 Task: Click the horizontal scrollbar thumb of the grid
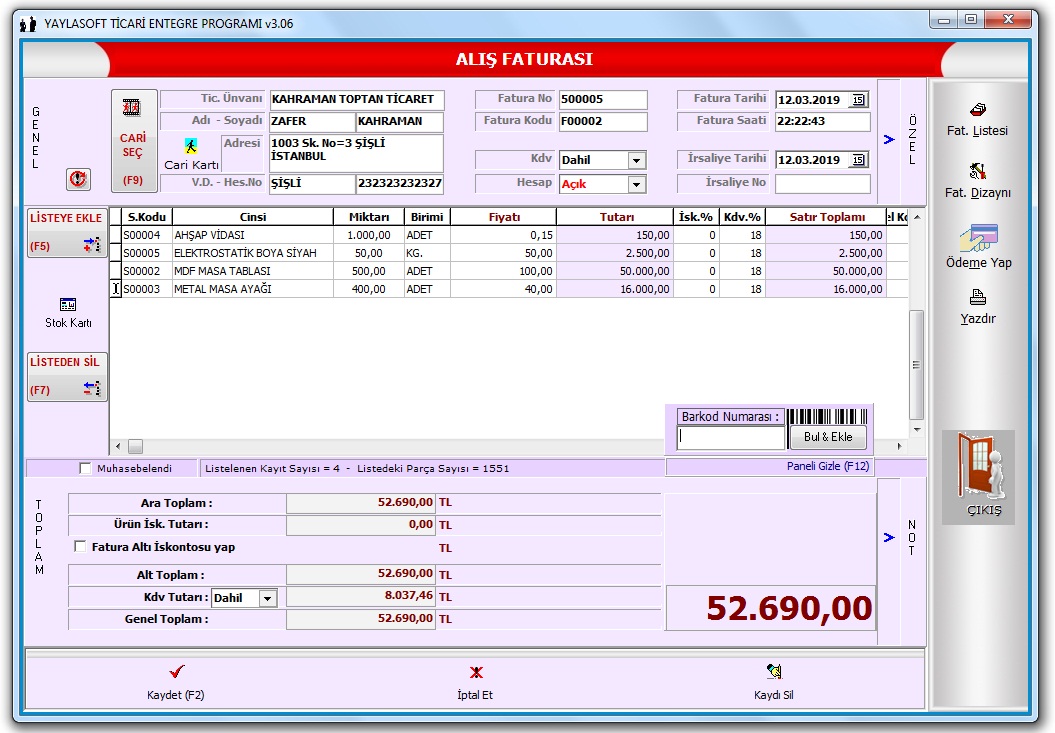(x=135, y=446)
